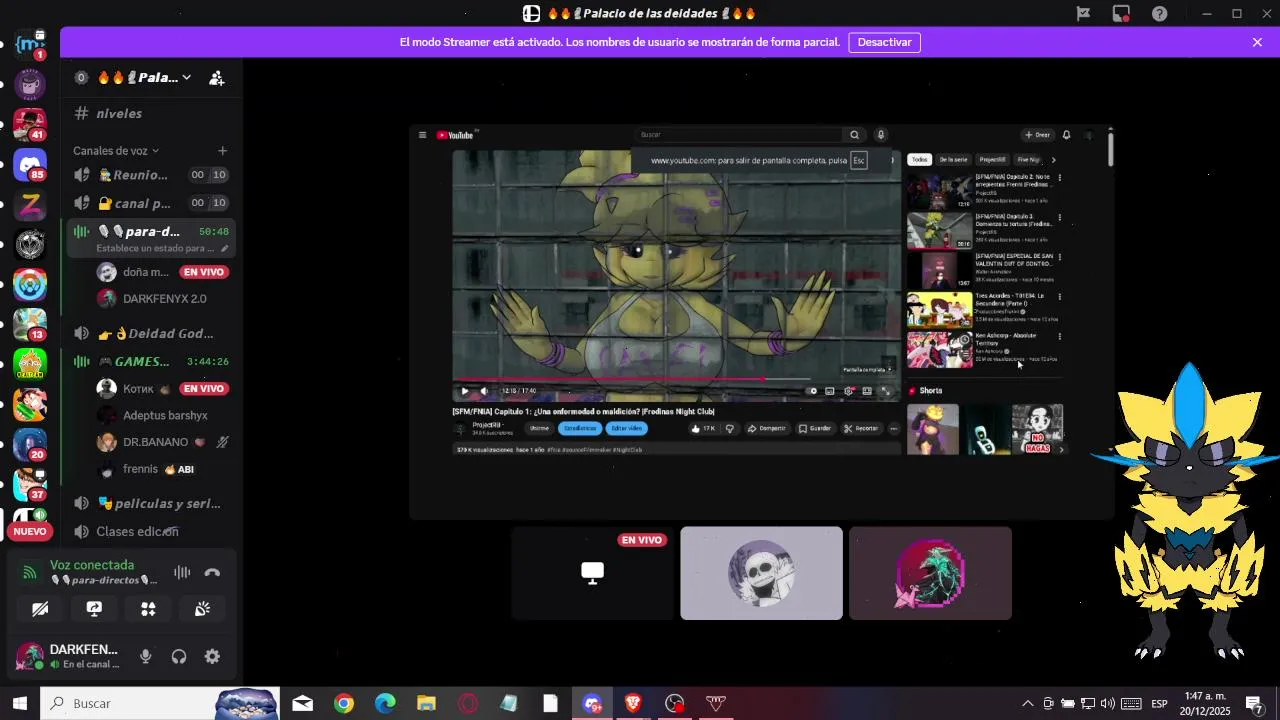Screen dimensions: 1280x720
Task: Open Direct Messages from the server list top
Action: (x=30, y=44)
